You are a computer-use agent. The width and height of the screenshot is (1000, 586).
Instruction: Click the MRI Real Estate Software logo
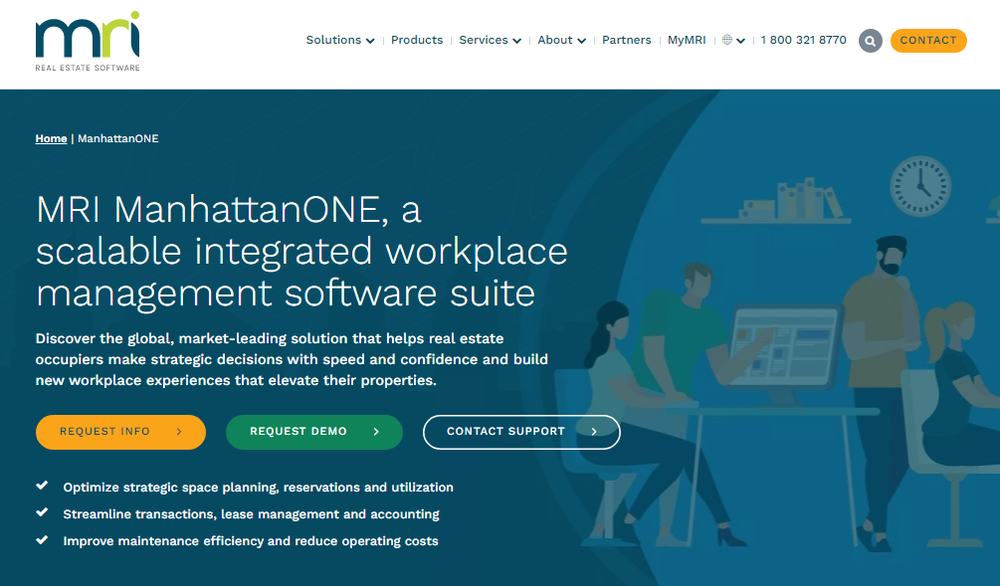click(87, 41)
